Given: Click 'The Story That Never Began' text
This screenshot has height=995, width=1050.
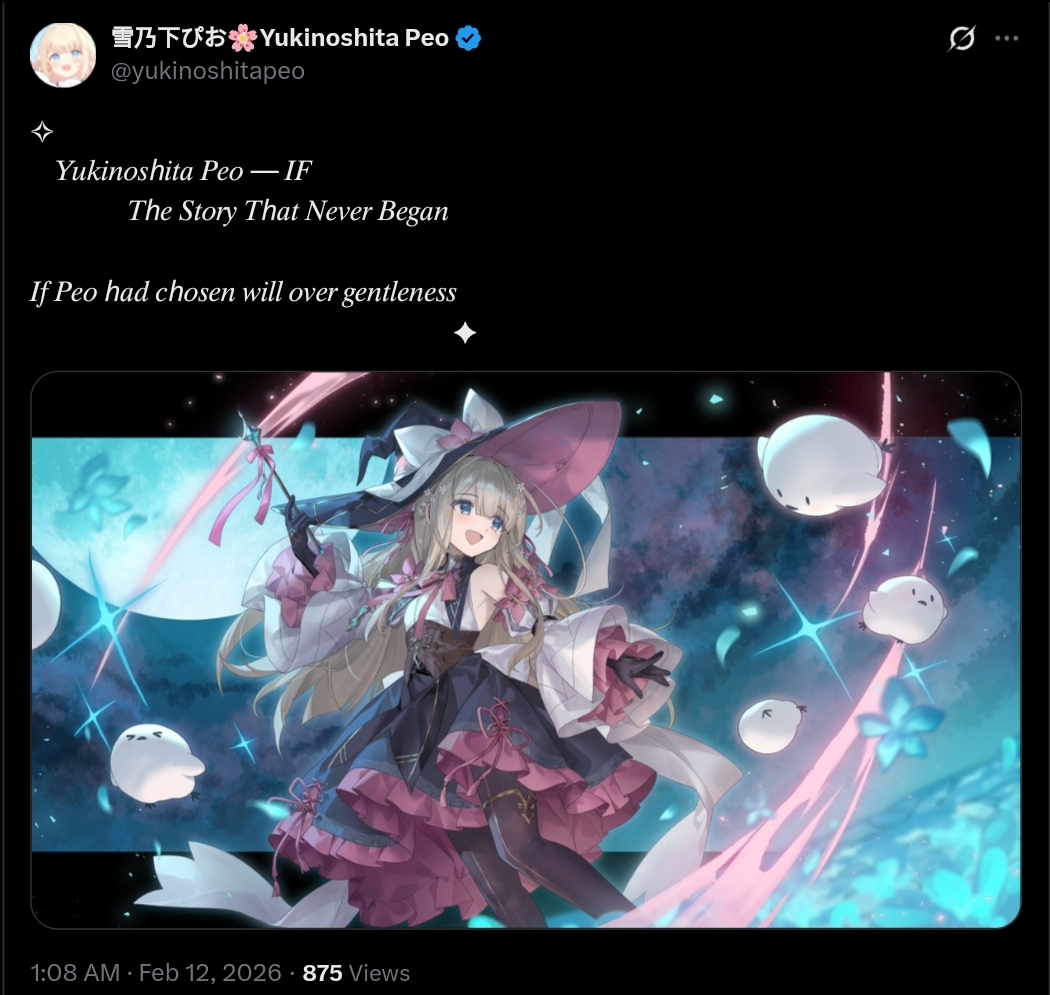Looking at the screenshot, I should pyautogui.click(x=288, y=211).
